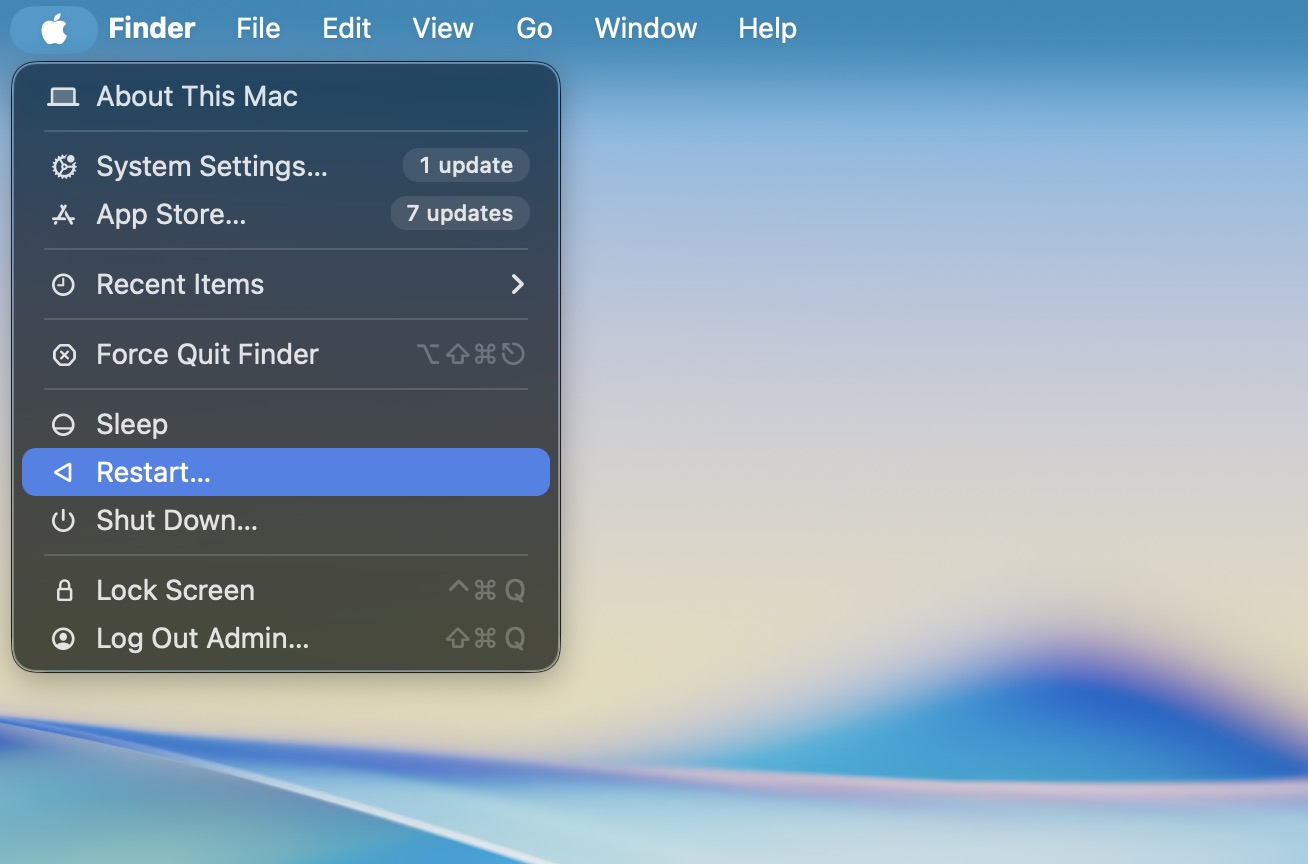Viewport: 1308px width, 864px height.
Task: Click the Sleep crescent icon
Action: point(62,424)
